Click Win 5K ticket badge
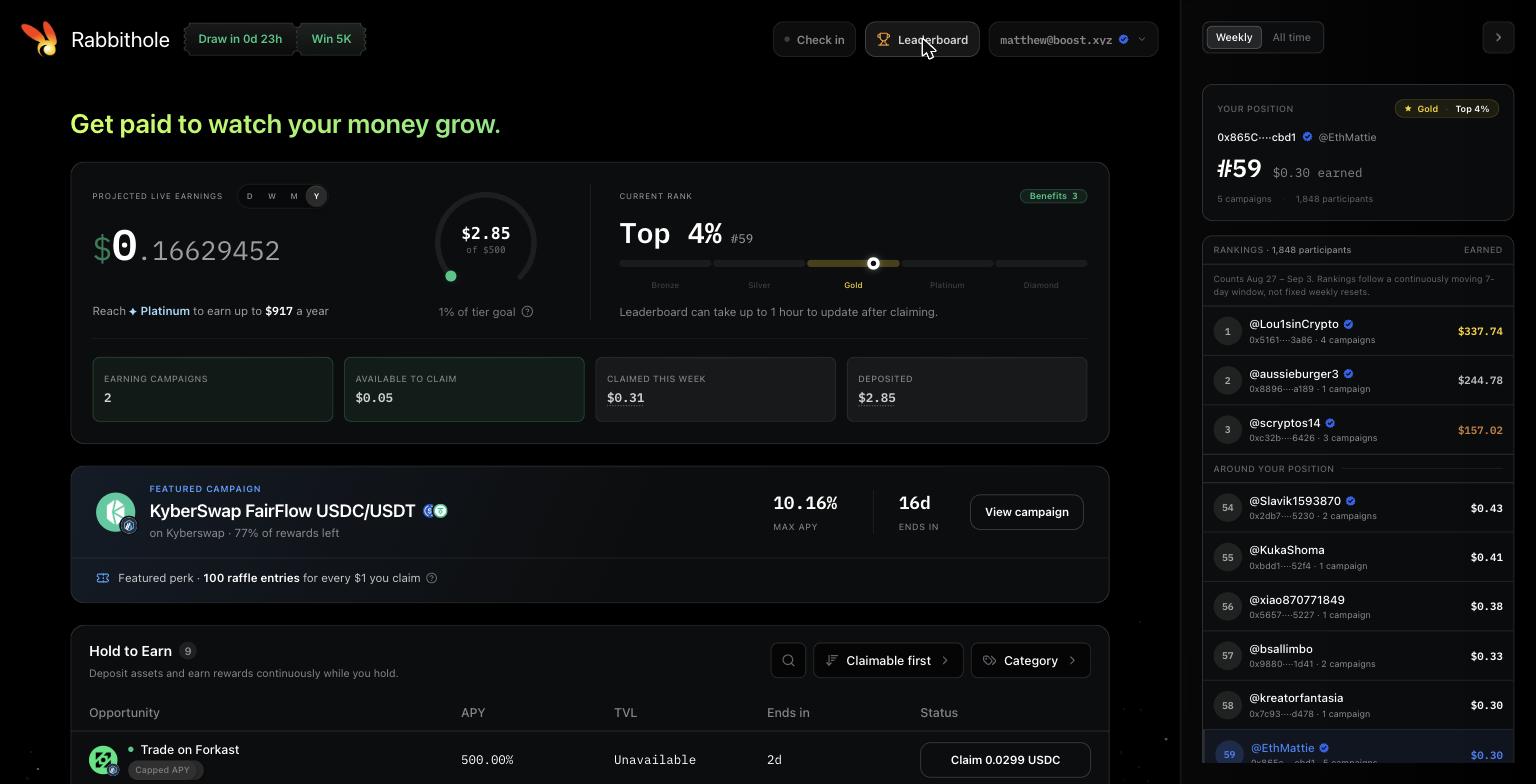The width and height of the screenshot is (1536, 784). pyautogui.click(x=331, y=40)
